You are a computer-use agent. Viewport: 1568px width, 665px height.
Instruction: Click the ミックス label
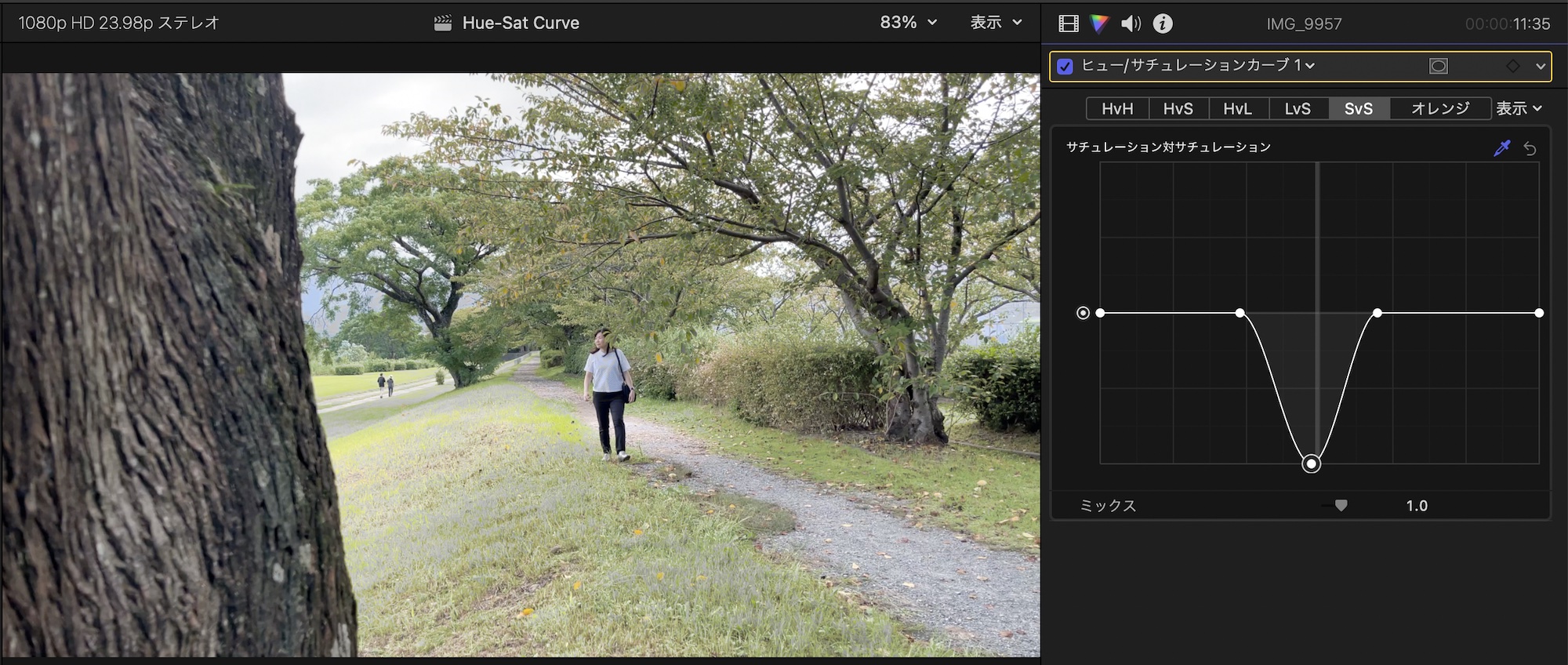(1108, 506)
